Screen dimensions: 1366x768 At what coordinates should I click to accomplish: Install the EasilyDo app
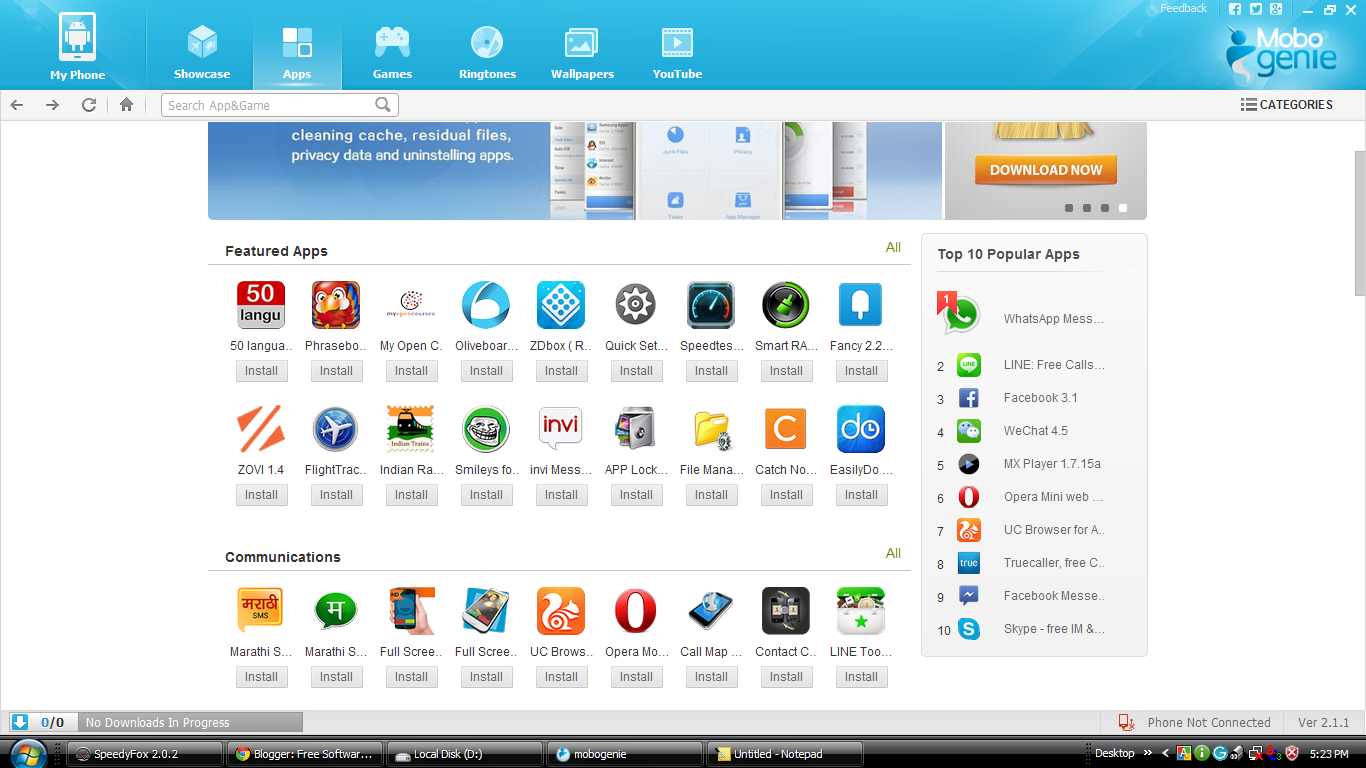pyautogui.click(x=861, y=495)
